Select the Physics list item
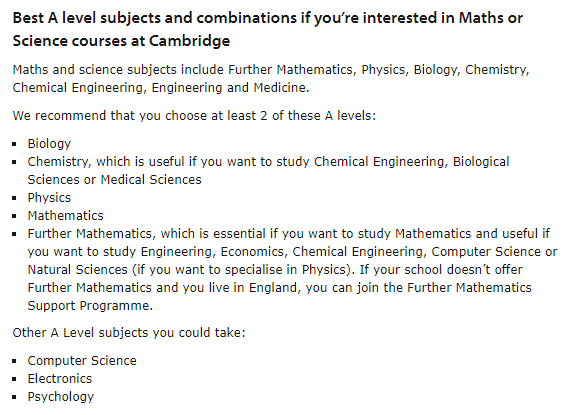 (x=49, y=198)
